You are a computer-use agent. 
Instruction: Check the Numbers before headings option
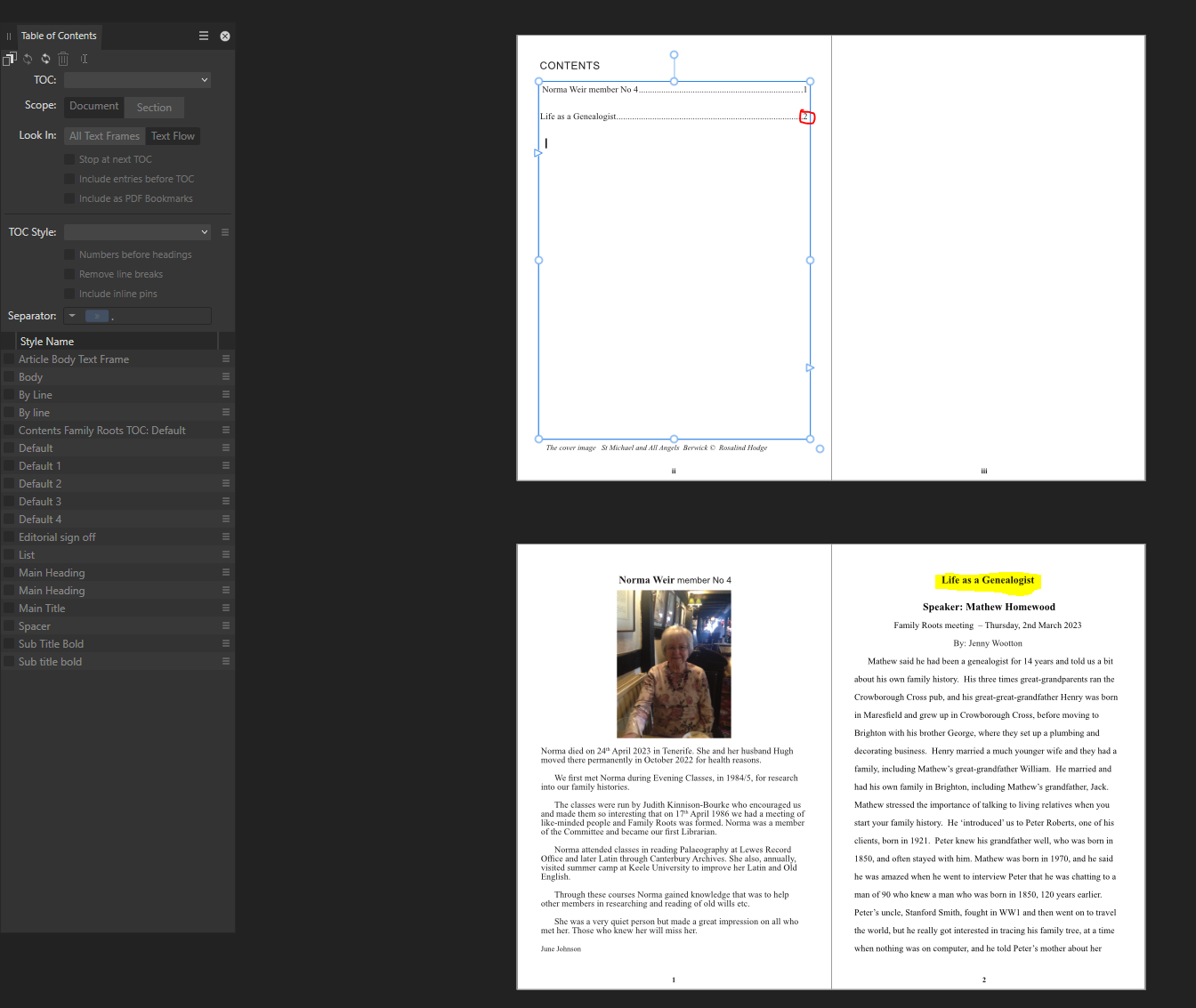click(x=69, y=254)
